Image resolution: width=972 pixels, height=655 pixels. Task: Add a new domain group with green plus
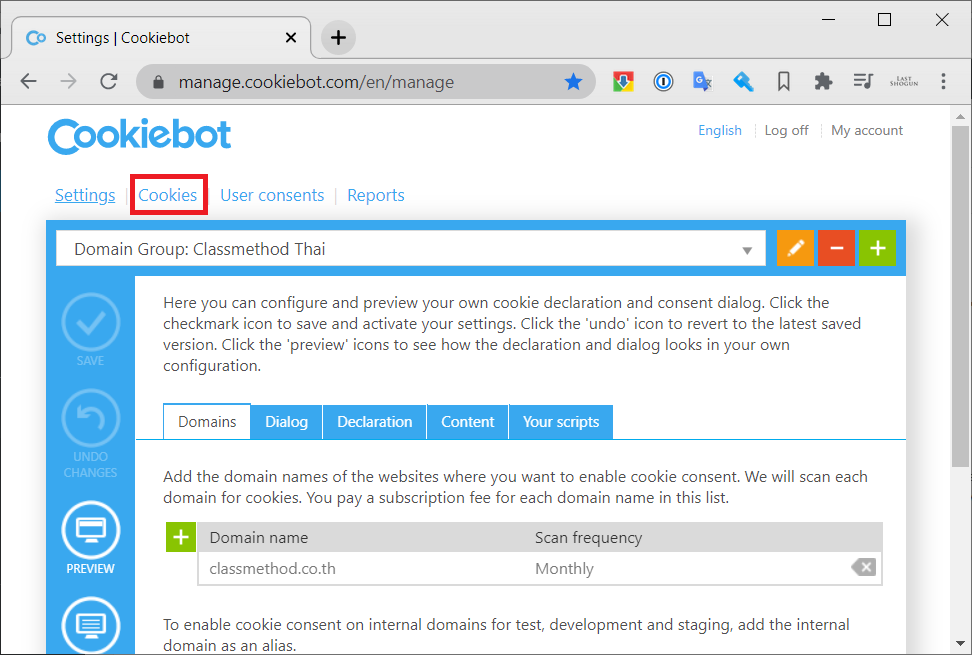click(877, 247)
